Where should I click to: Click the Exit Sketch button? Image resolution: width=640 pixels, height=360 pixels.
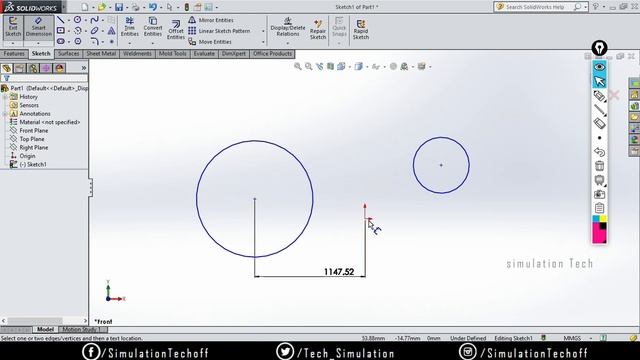[13, 27]
